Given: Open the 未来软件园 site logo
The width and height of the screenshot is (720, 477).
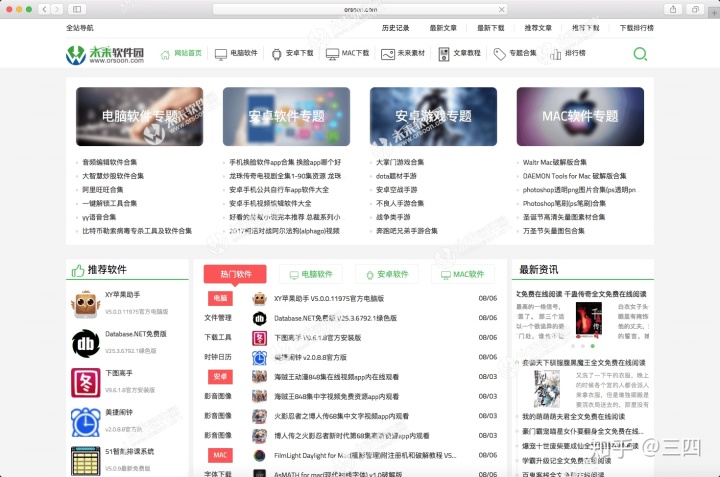Looking at the screenshot, I should (x=105, y=55).
